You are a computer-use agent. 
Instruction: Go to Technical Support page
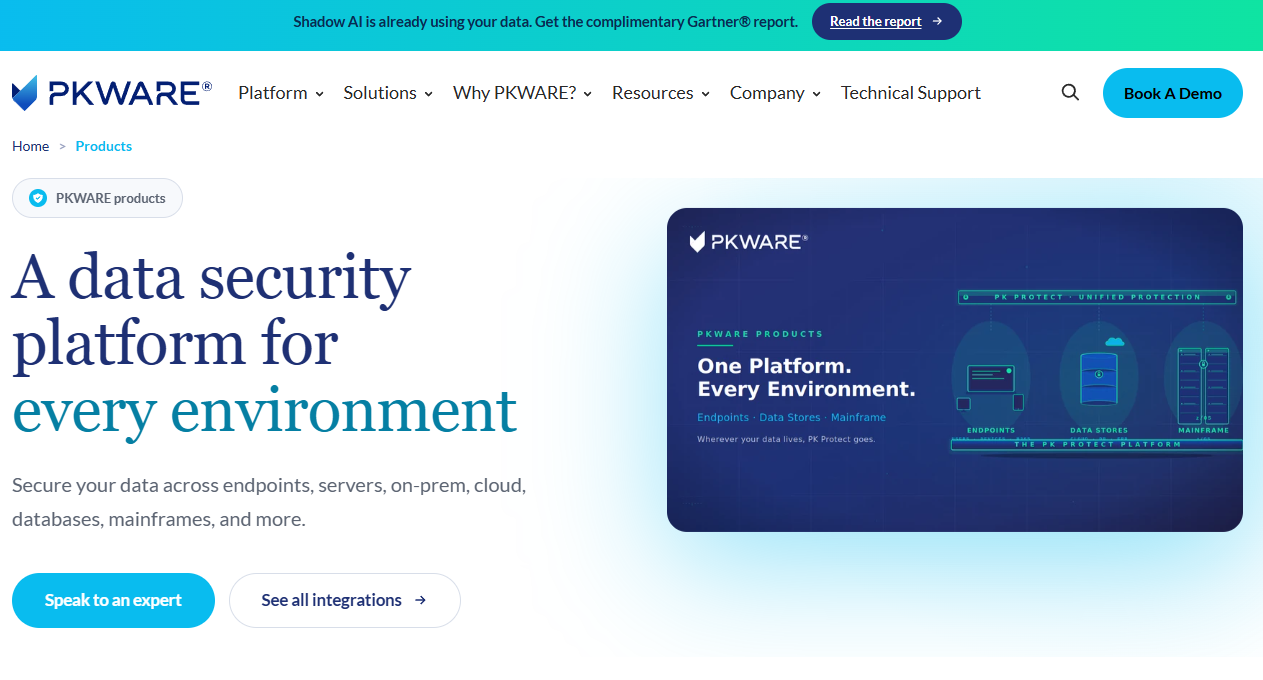tap(910, 93)
